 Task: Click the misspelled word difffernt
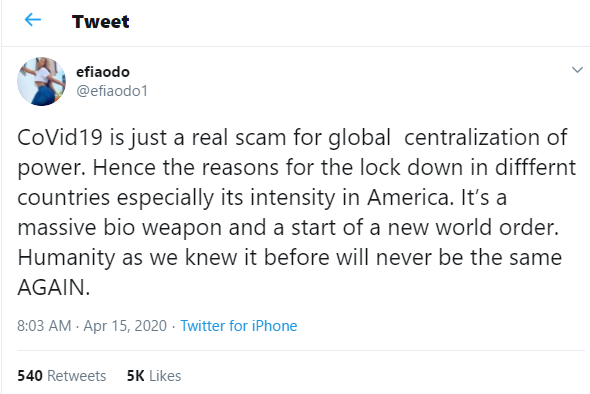(x=535, y=167)
